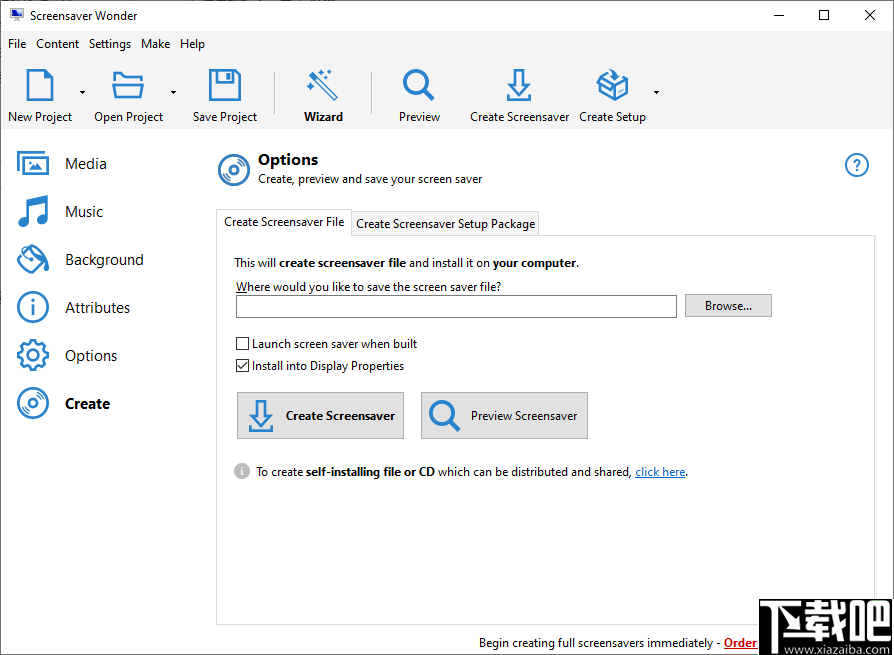Uncheck Install into Display Properties

point(243,366)
